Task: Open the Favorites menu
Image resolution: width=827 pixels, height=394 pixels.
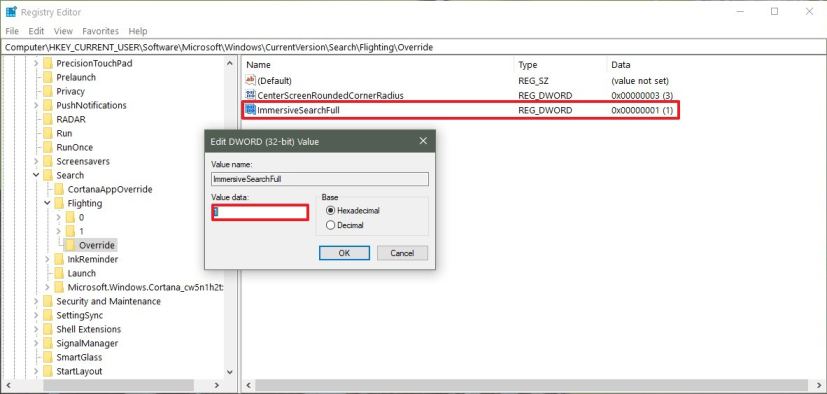Action: pos(100,31)
